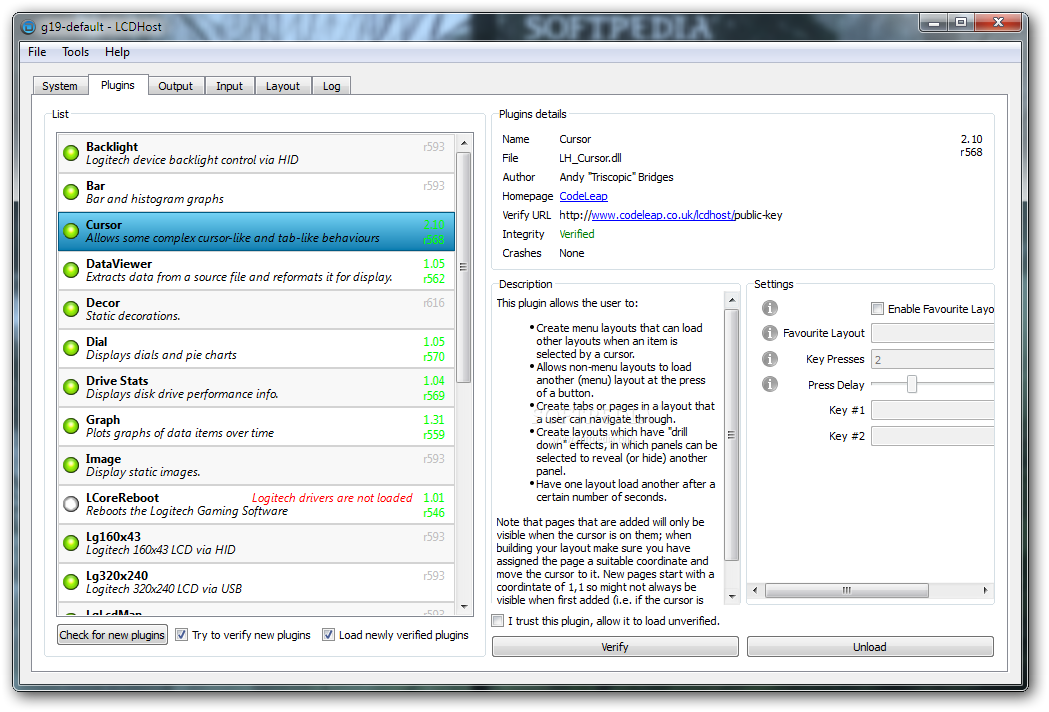Select the Backlight plugin row

coord(257,153)
